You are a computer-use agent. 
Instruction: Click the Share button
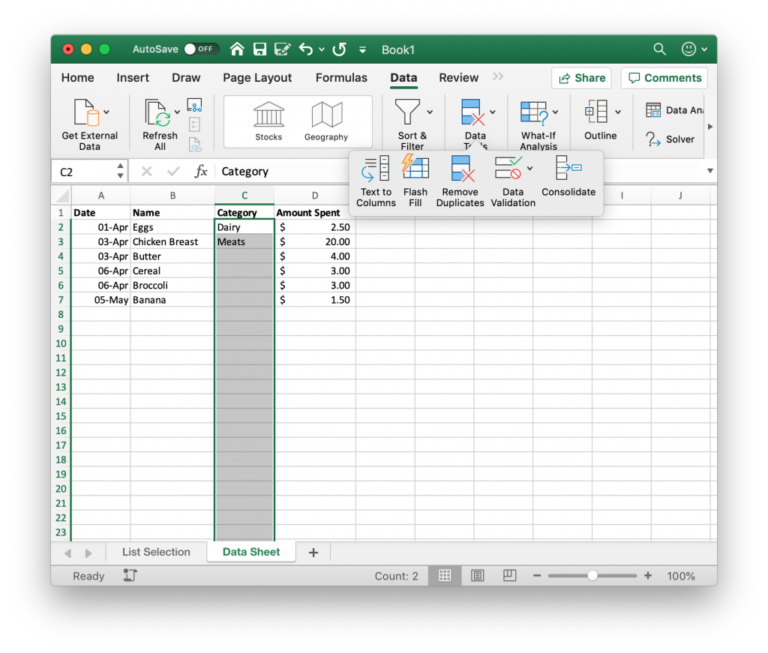582,78
